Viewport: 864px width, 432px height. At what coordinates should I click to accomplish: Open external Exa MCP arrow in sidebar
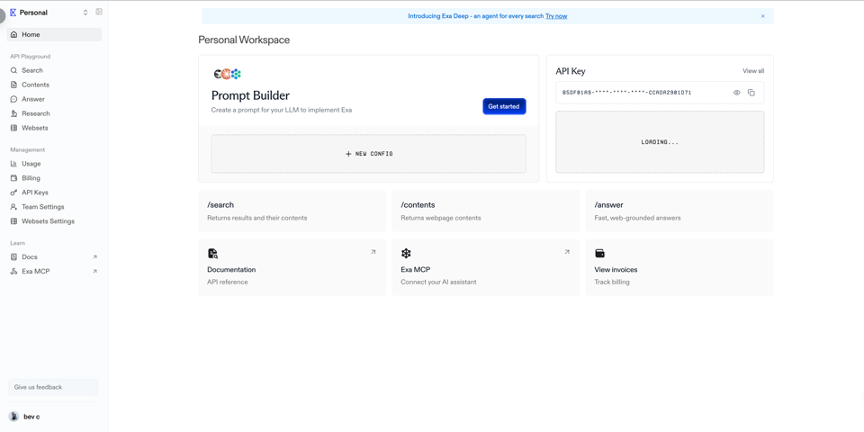tap(95, 271)
